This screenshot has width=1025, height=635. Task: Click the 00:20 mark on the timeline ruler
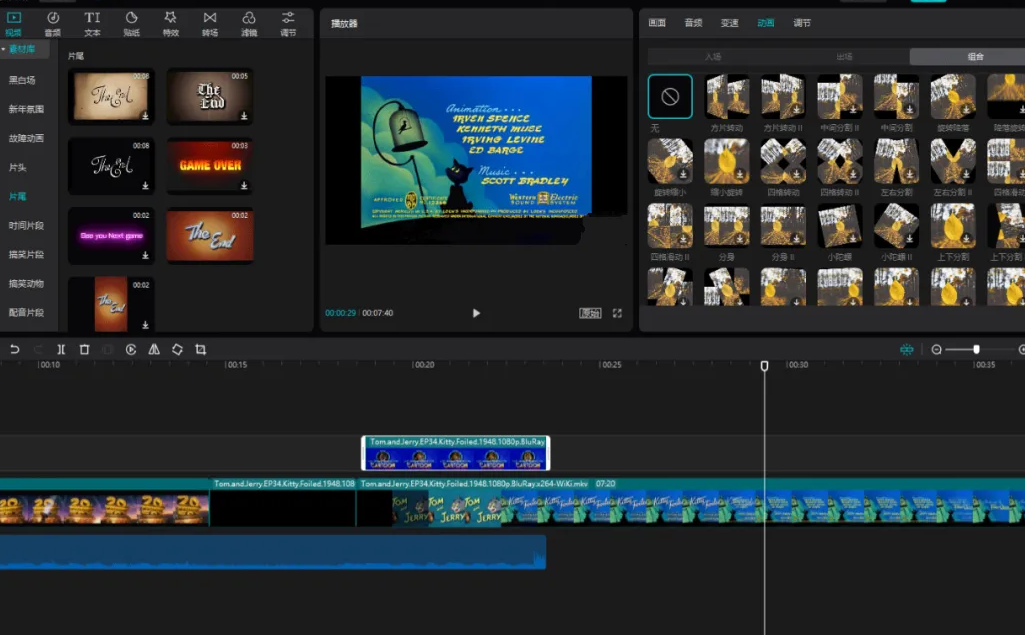424,365
